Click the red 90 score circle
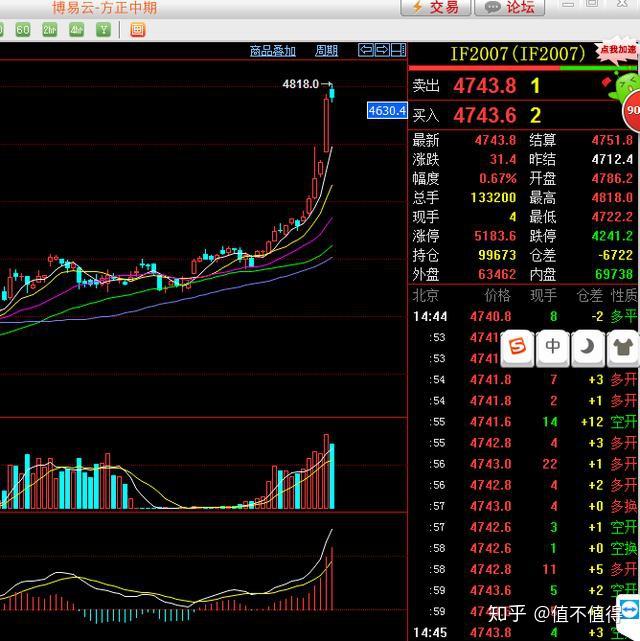The height and width of the screenshot is (641, 640). tap(632, 110)
